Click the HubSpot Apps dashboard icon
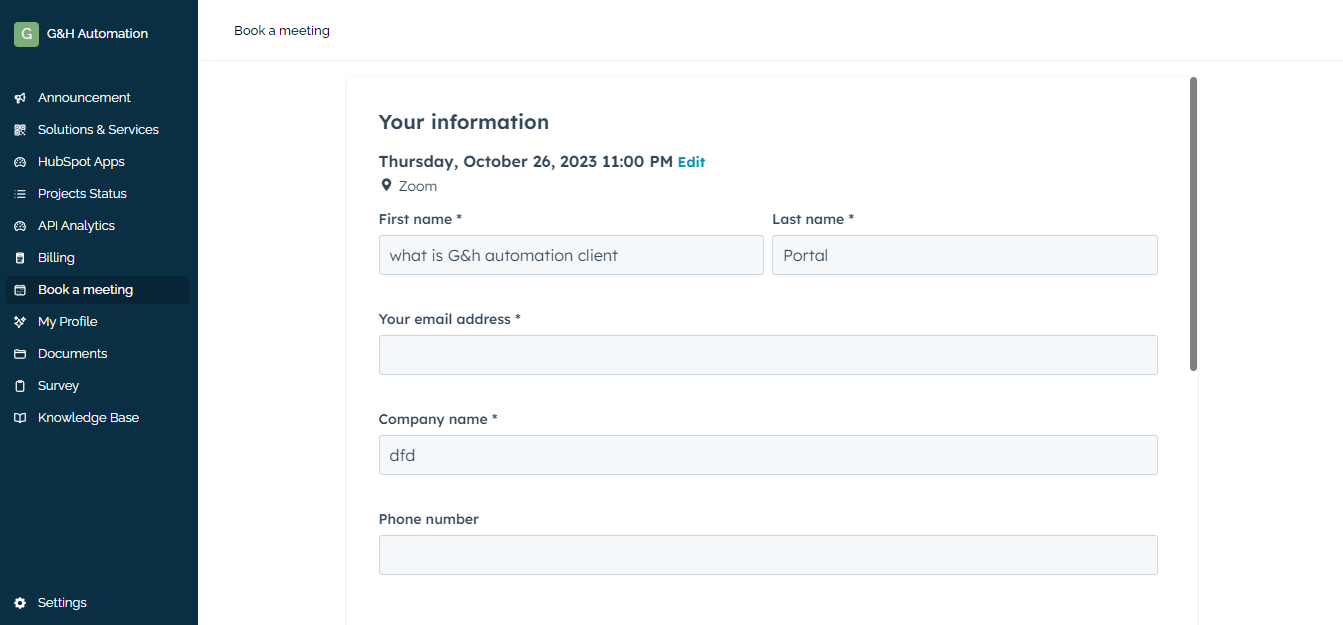 (19, 162)
